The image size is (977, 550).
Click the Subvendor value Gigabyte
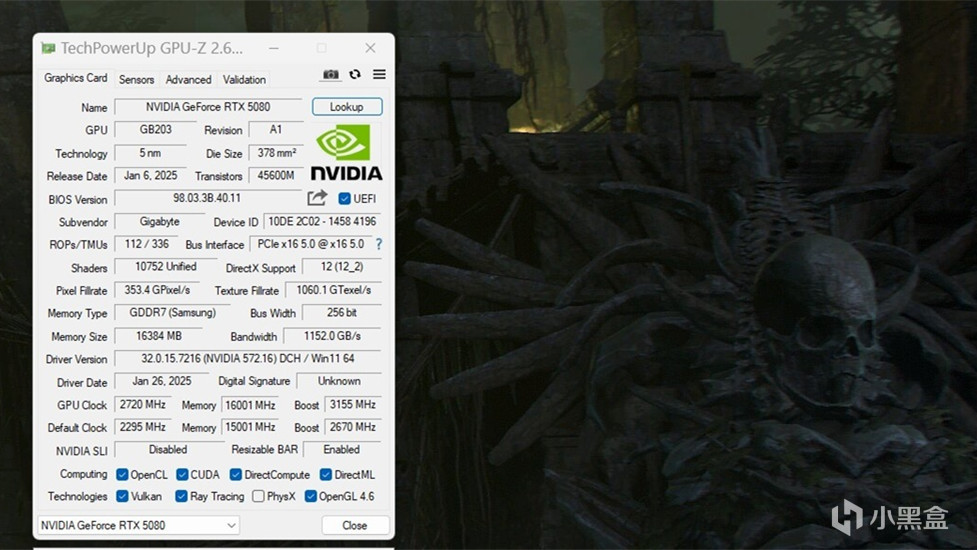[160, 222]
